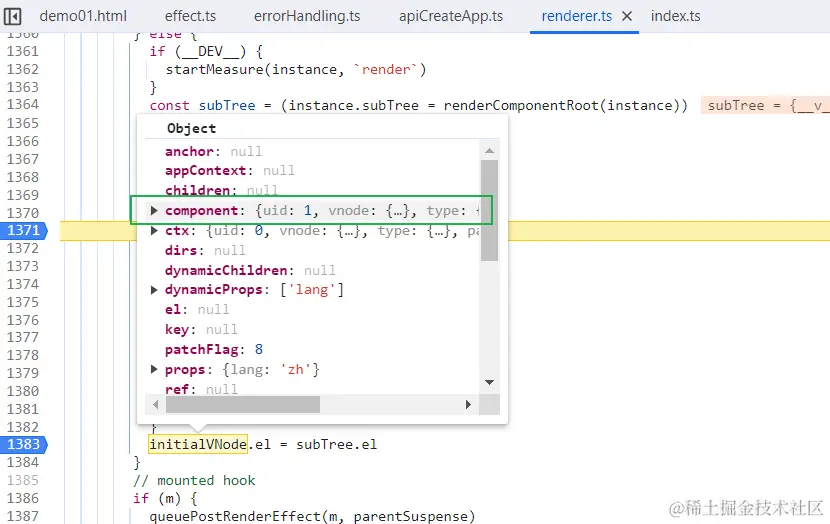The width and height of the screenshot is (830, 524).
Task: Expand the component property in popup
Action: [x=154, y=211]
